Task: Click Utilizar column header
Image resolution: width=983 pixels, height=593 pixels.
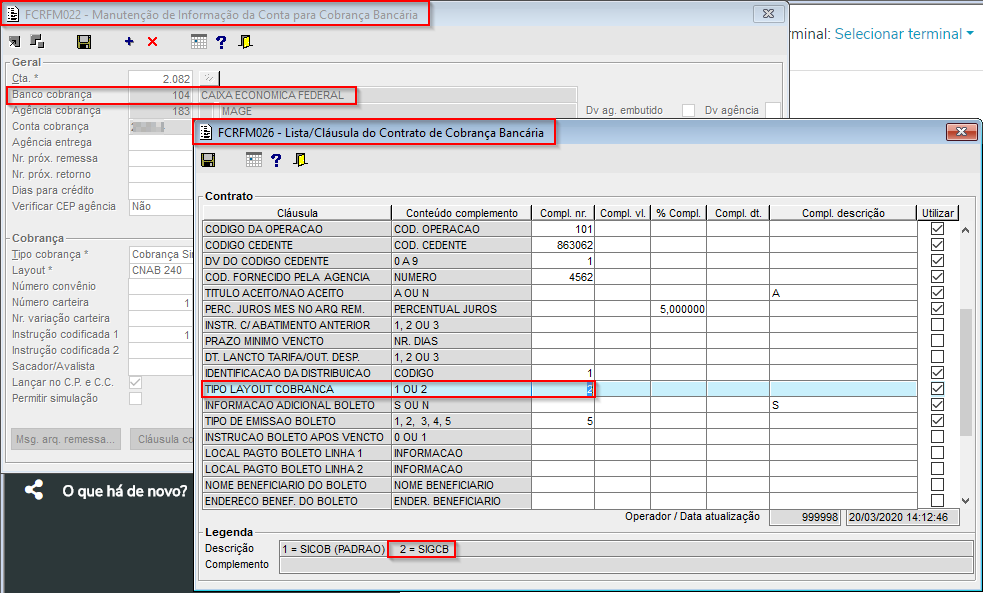Action: click(938, 213)
